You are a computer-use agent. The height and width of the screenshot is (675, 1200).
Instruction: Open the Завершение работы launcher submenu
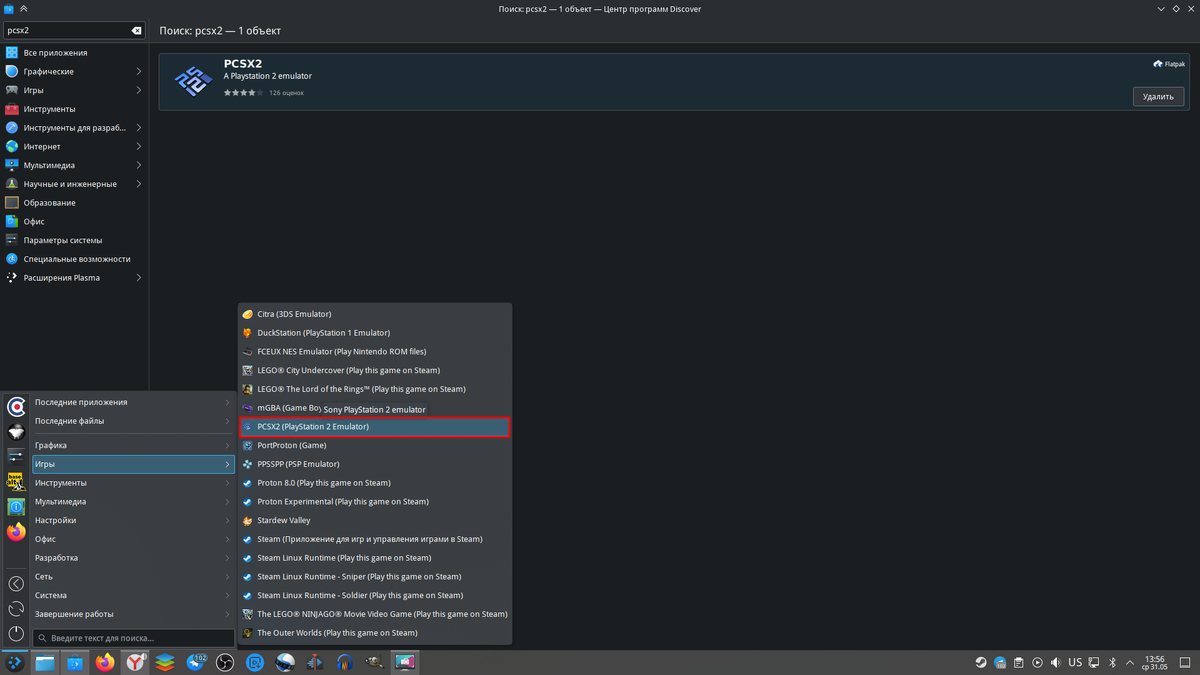(x=133, y=614)
